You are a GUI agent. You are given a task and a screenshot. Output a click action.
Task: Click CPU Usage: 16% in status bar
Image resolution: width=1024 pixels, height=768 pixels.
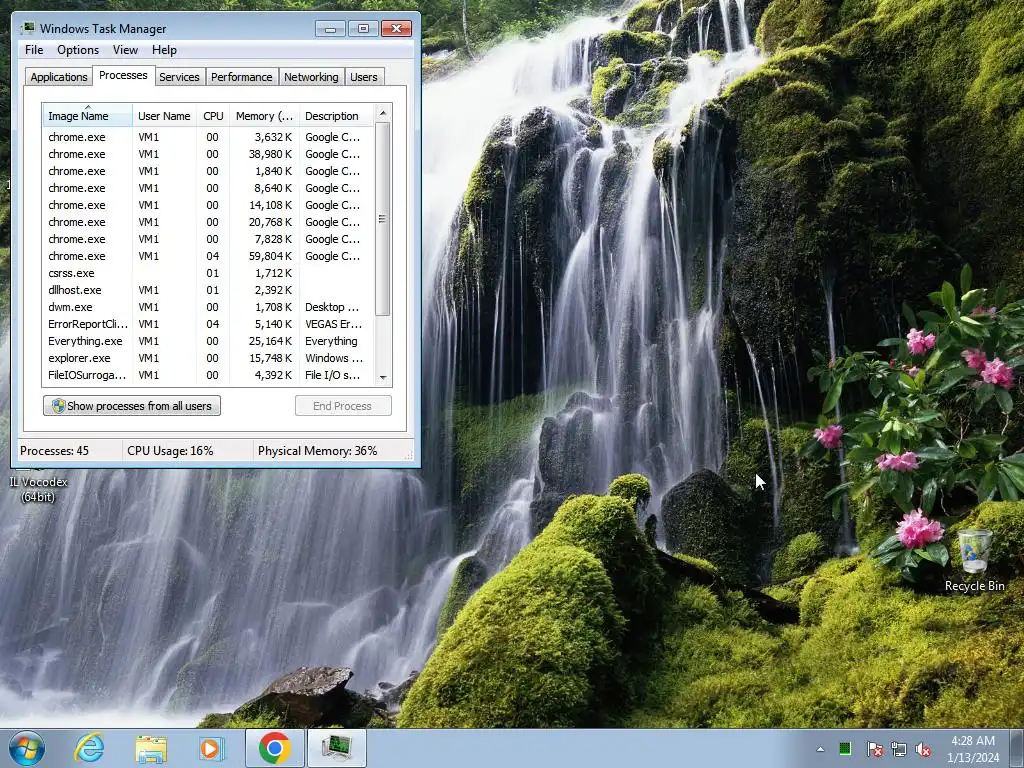pos(170,451)
